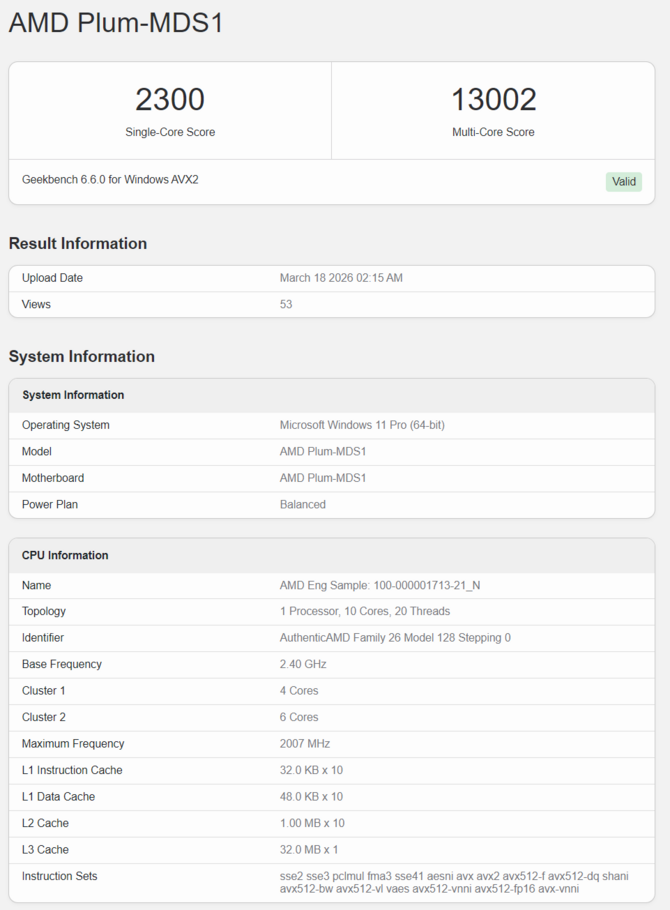Image resolution: width=670 pixels, height=910 pixels.
Task: Click the Cluster 1 value 4 Cores
Action: tap(299, 691)
